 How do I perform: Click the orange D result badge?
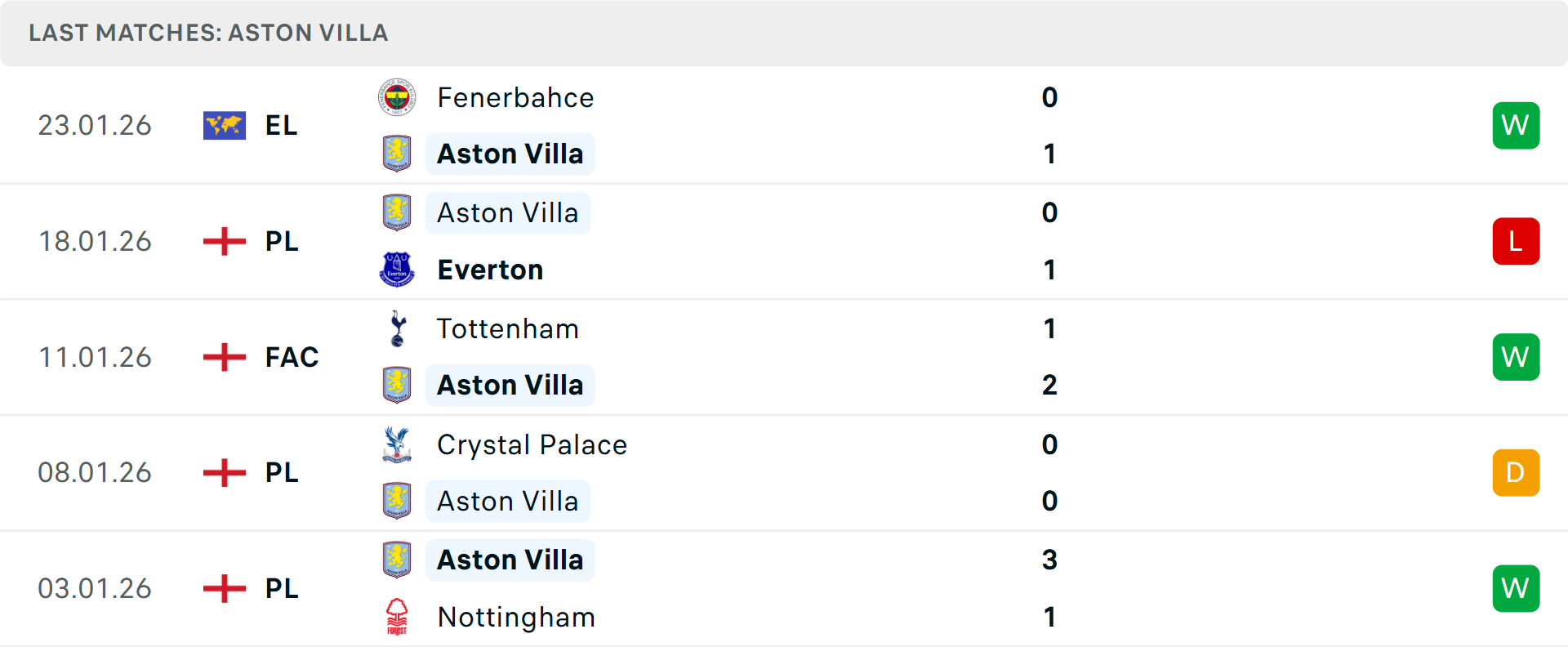[x=1516, y=473]
